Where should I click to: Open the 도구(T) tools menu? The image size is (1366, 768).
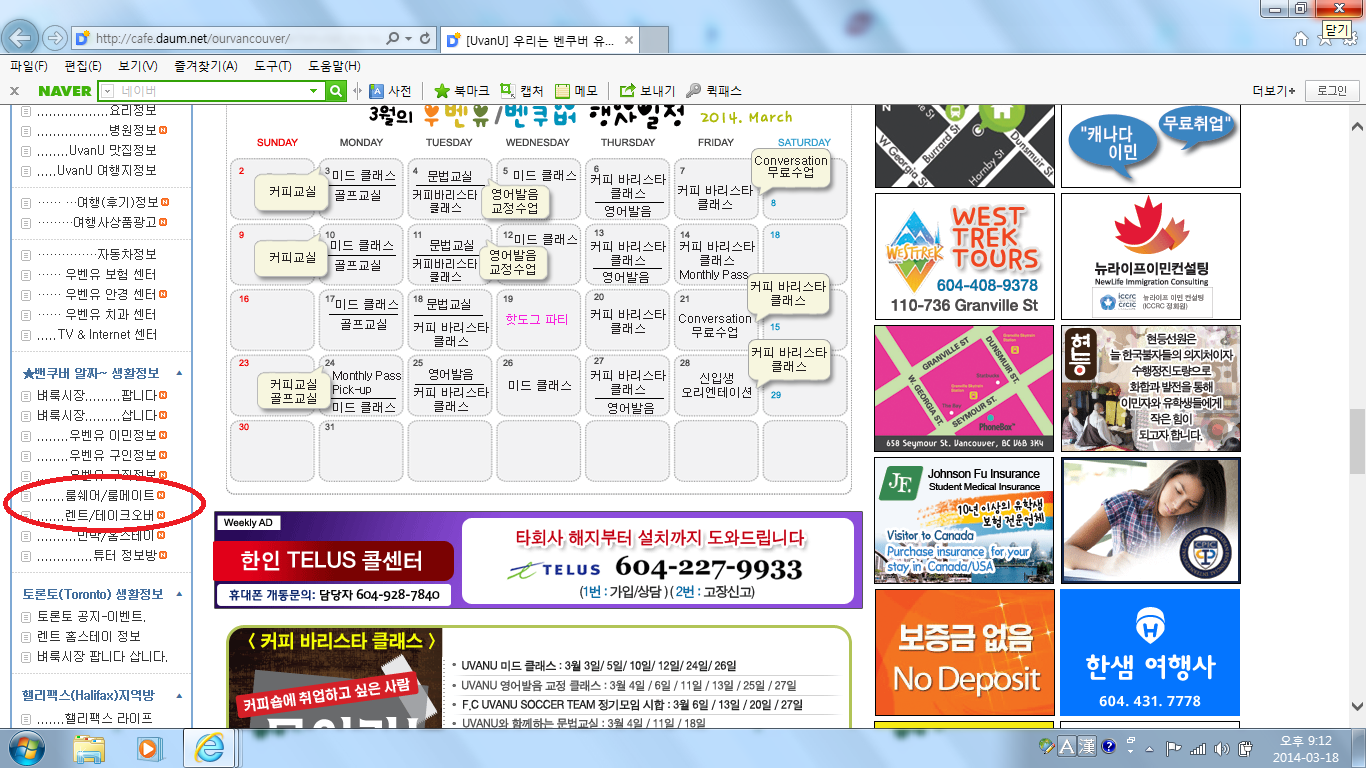[273, 66]
